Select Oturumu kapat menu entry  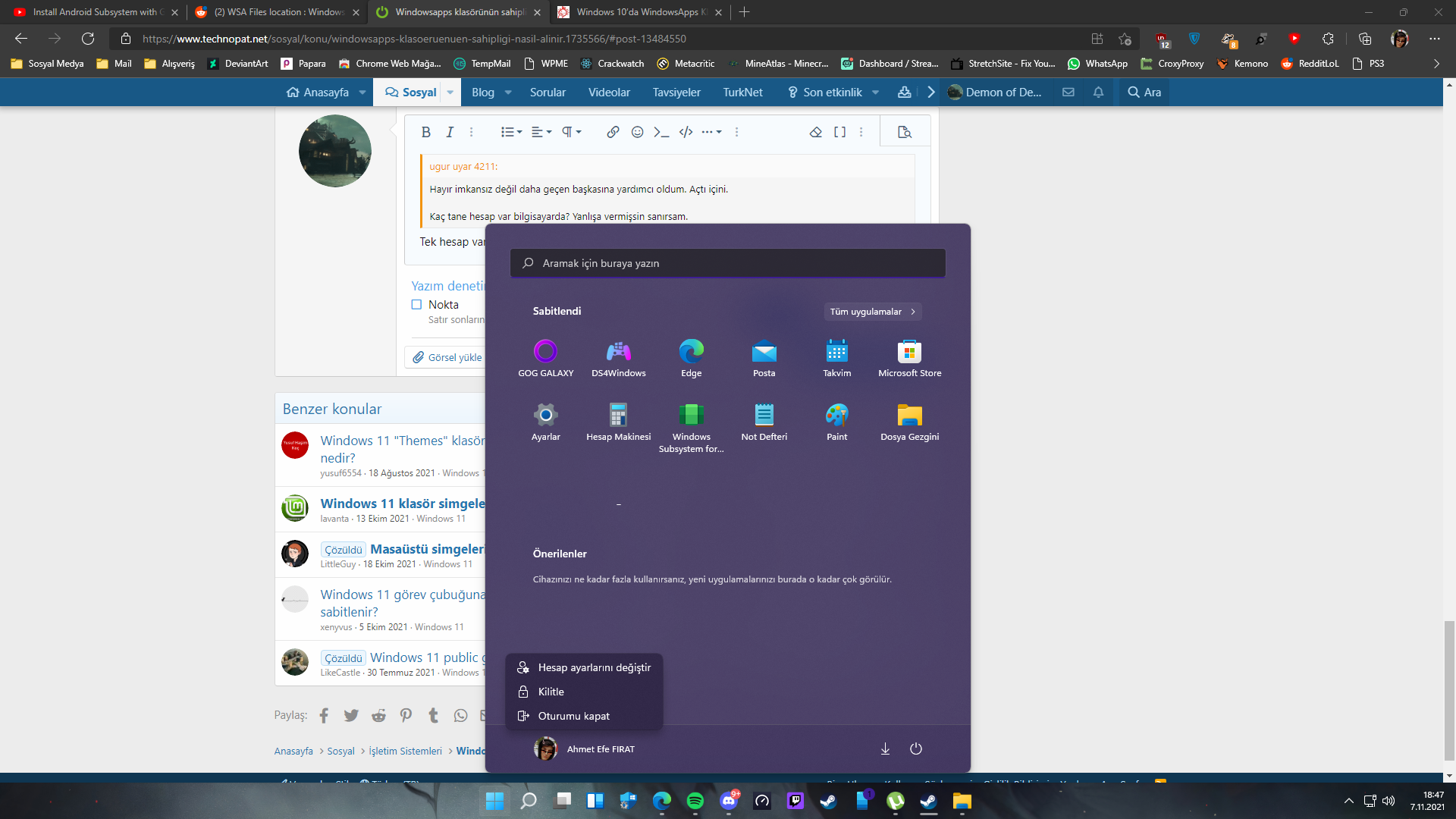pyautogui.click(x=573, y=716)
